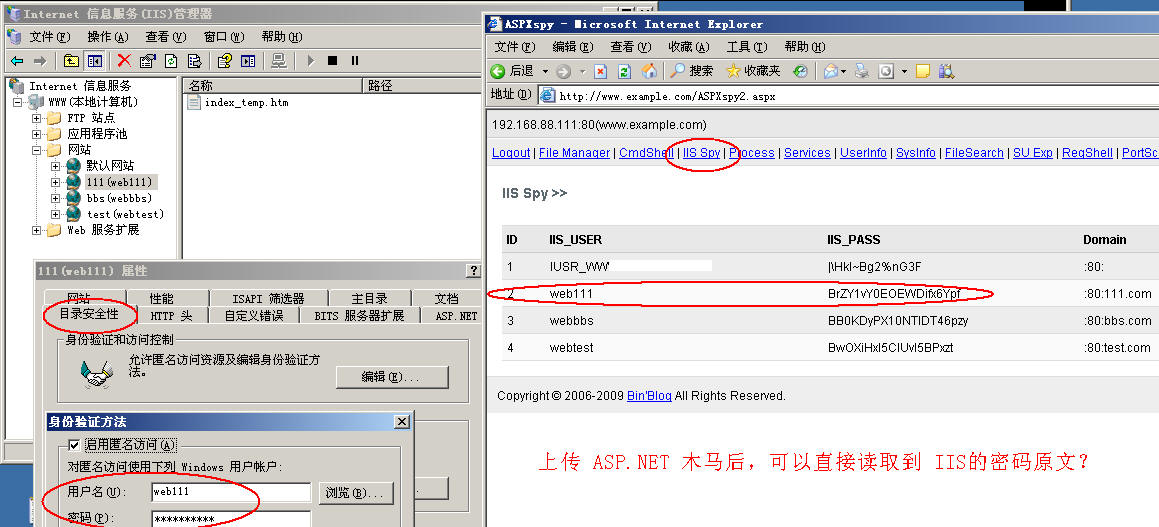
Task: Switch to HTTP 头 tab
Action: click(x=171, y=316)
